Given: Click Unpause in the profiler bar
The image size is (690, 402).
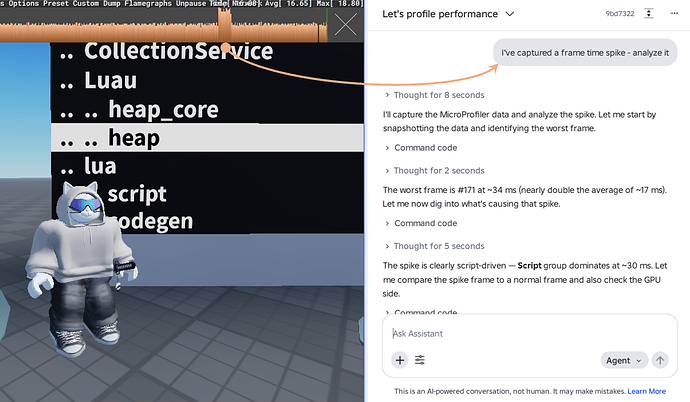Looking at the screenshot, I should tap(191, 4).
